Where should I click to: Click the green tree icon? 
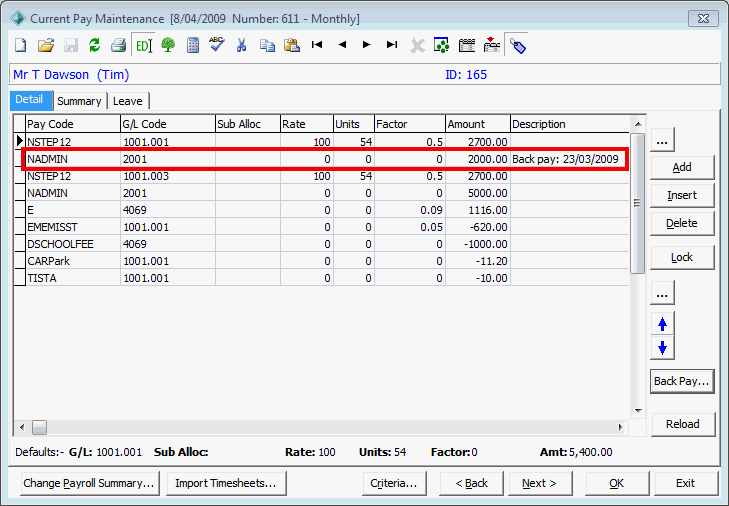[168, 46]
